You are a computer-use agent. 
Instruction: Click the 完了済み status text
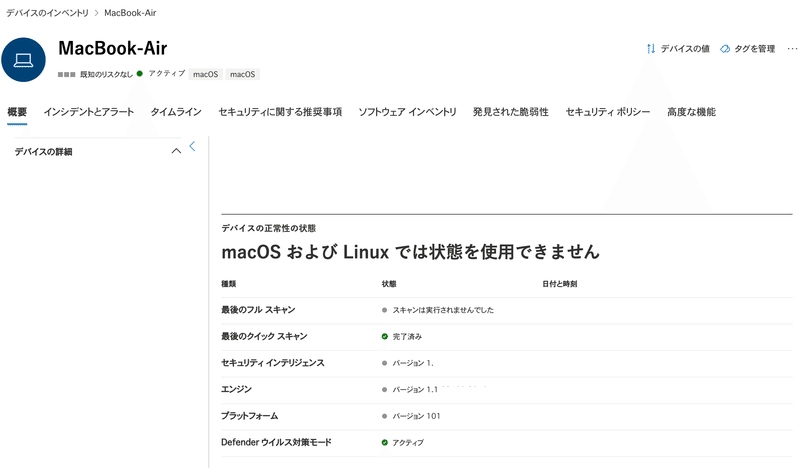point(407,336)
